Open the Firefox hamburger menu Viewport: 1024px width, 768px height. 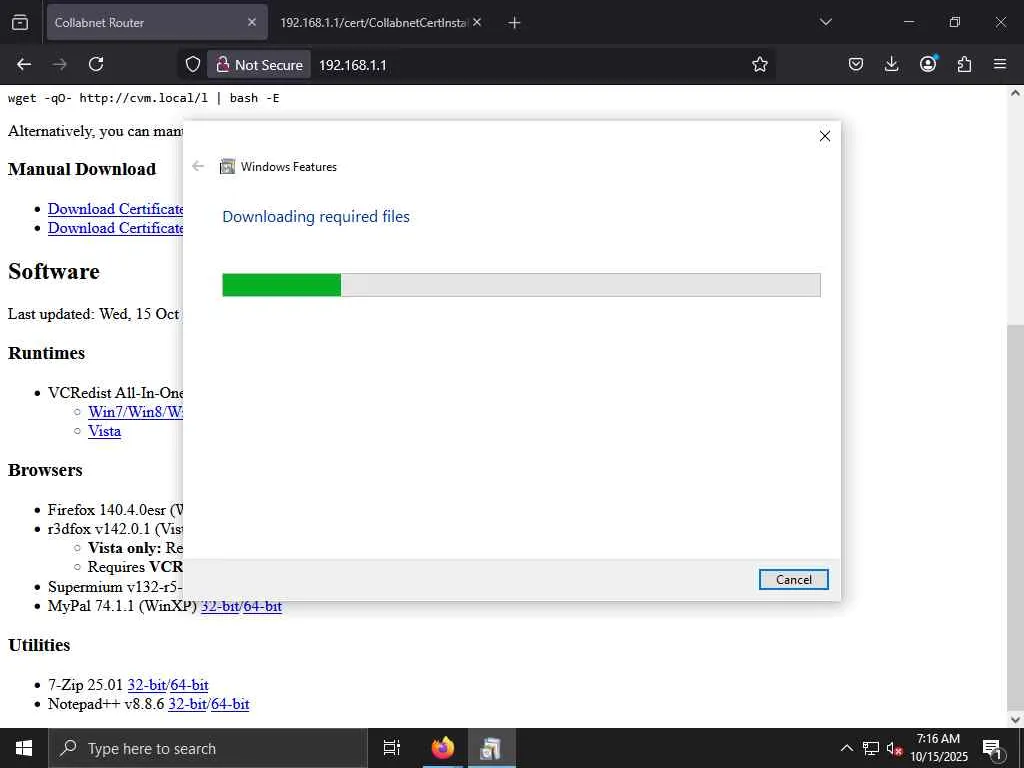point(1000,64)
